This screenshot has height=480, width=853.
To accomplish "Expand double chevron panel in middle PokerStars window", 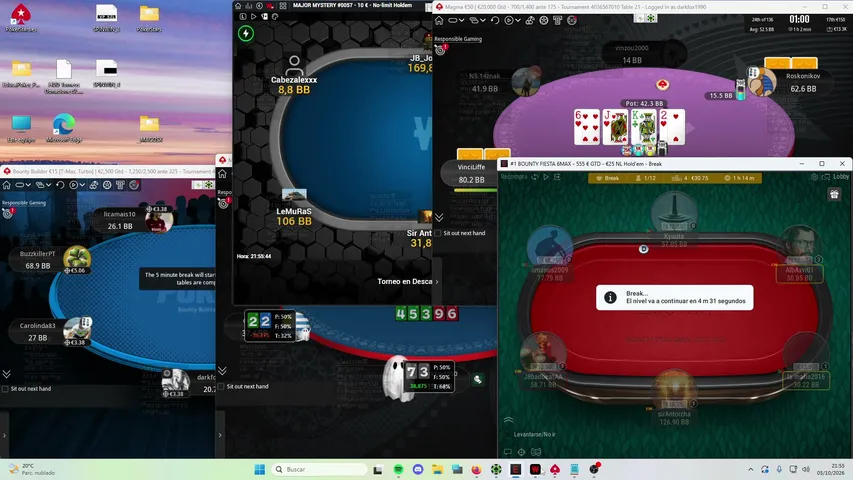I will tap(222, 371).
